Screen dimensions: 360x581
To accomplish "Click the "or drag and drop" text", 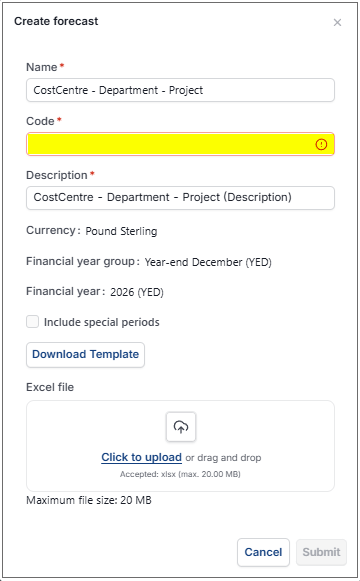I will 223,458.
